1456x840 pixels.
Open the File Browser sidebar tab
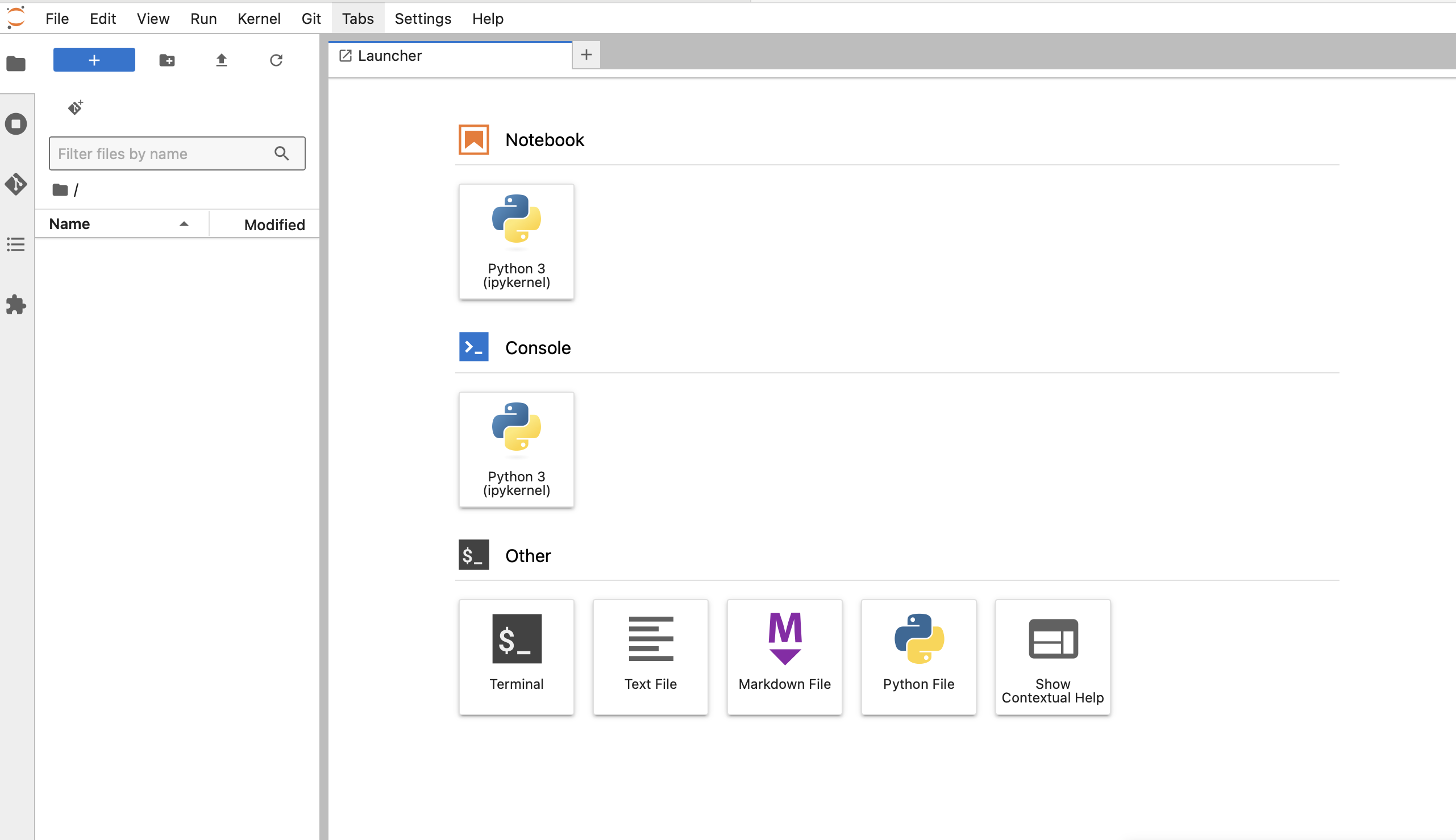(x=15, y=64)
